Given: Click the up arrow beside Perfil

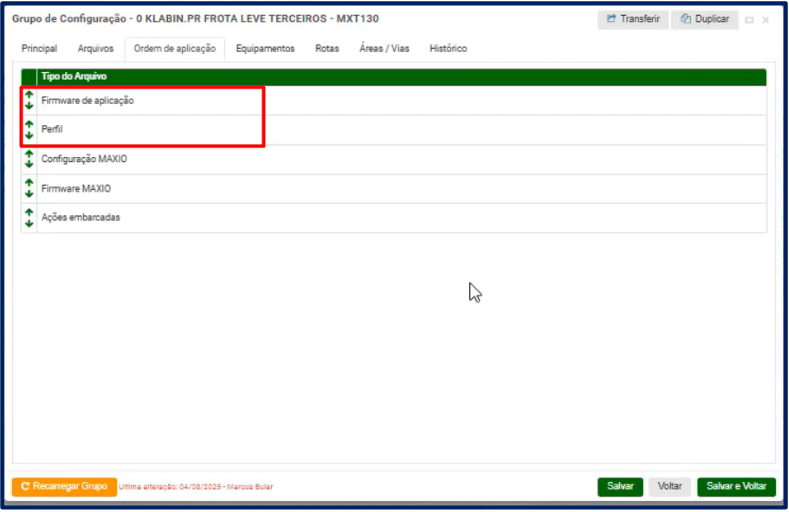Looking at the screenshot, I should tap(29, 124).
